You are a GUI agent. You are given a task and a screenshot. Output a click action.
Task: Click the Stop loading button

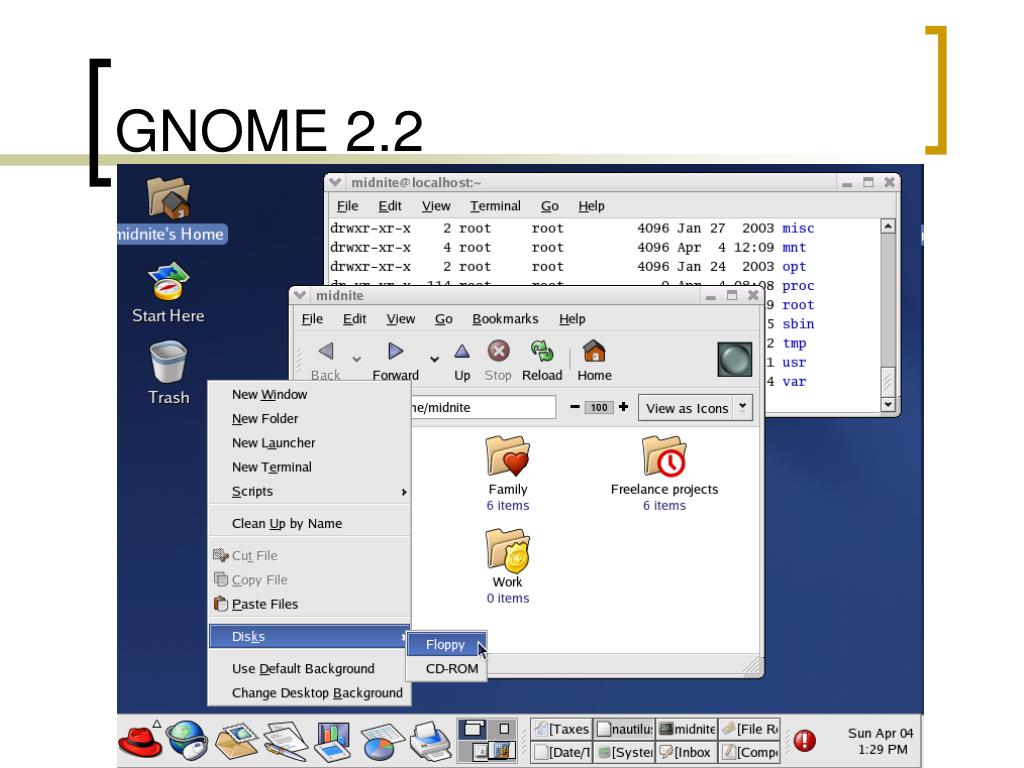(x=498, y=360)
